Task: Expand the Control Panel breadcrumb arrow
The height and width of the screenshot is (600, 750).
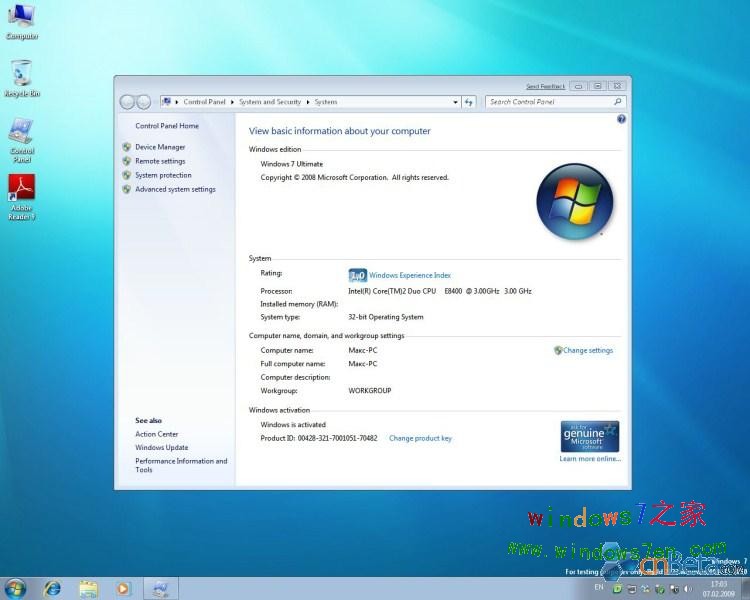Action: (x=232, y=102)
